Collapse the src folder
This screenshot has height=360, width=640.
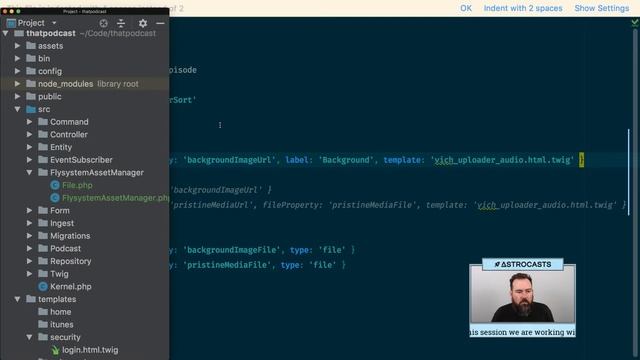tap(17, 109)
